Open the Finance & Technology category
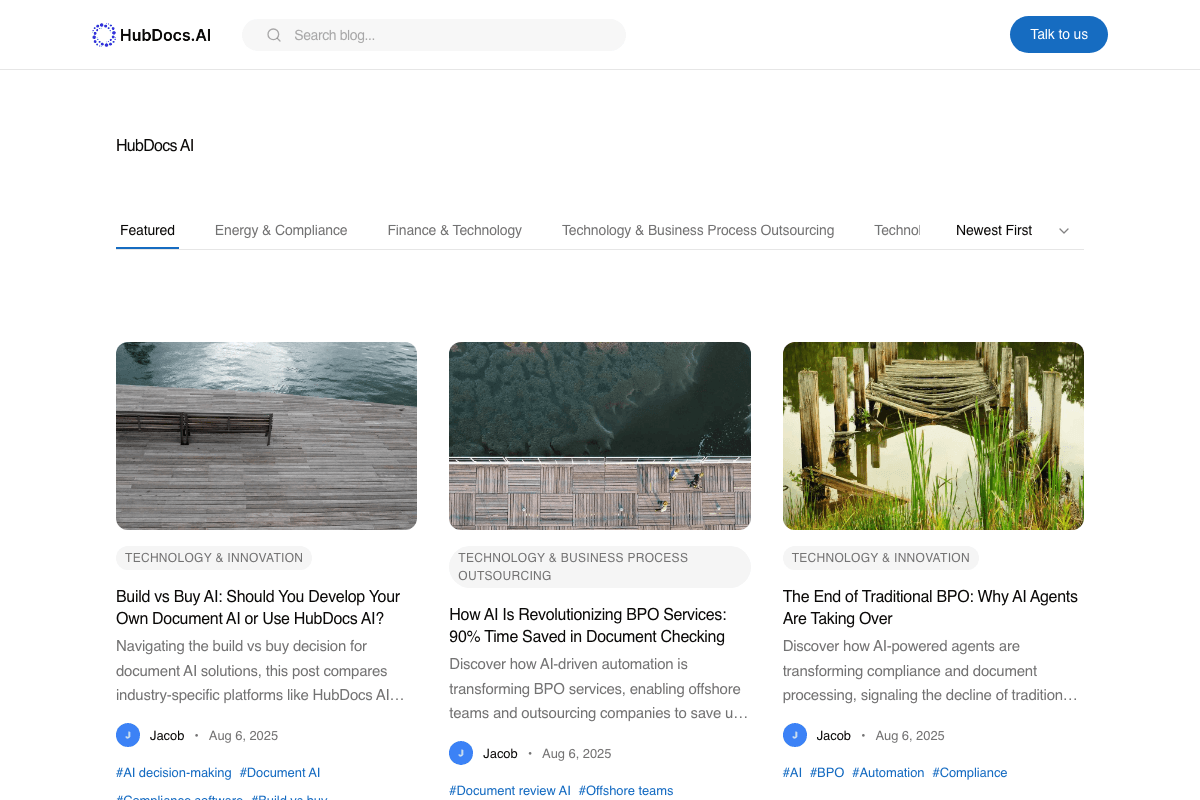This screenshot has width=1200, height=800. [x=454, y=230]
